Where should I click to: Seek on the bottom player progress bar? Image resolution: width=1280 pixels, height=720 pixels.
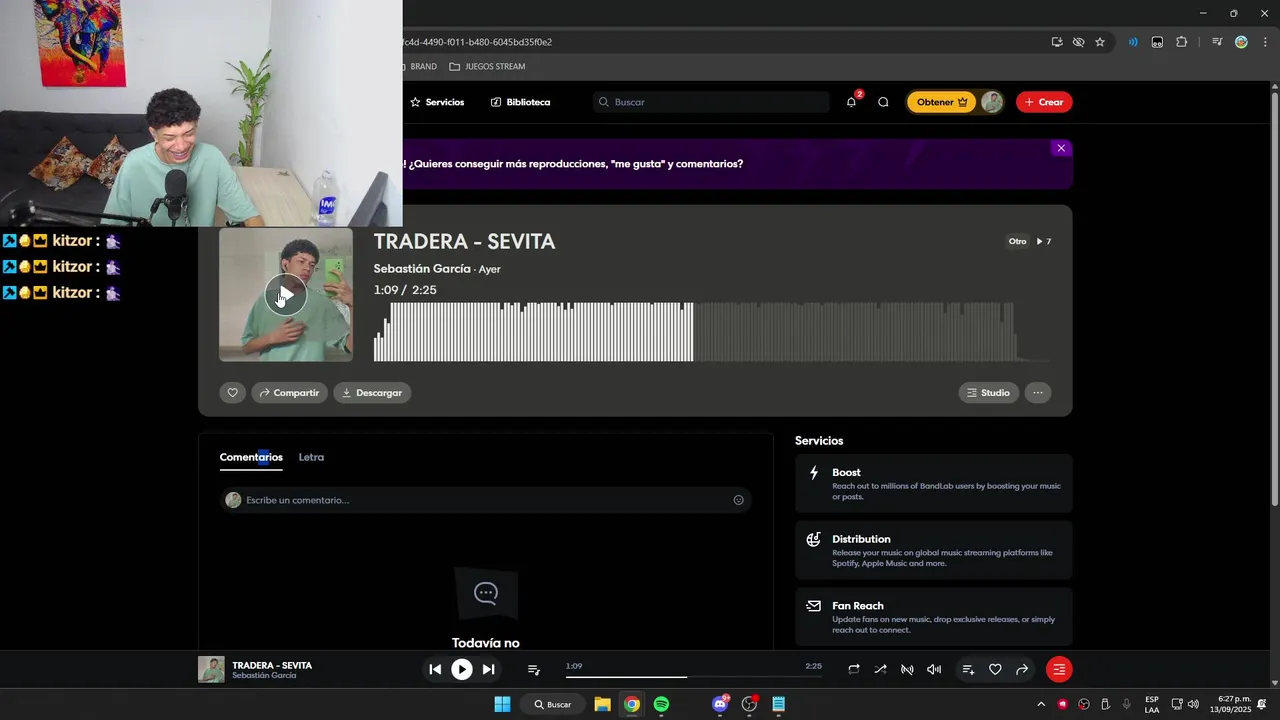(693, 677)
